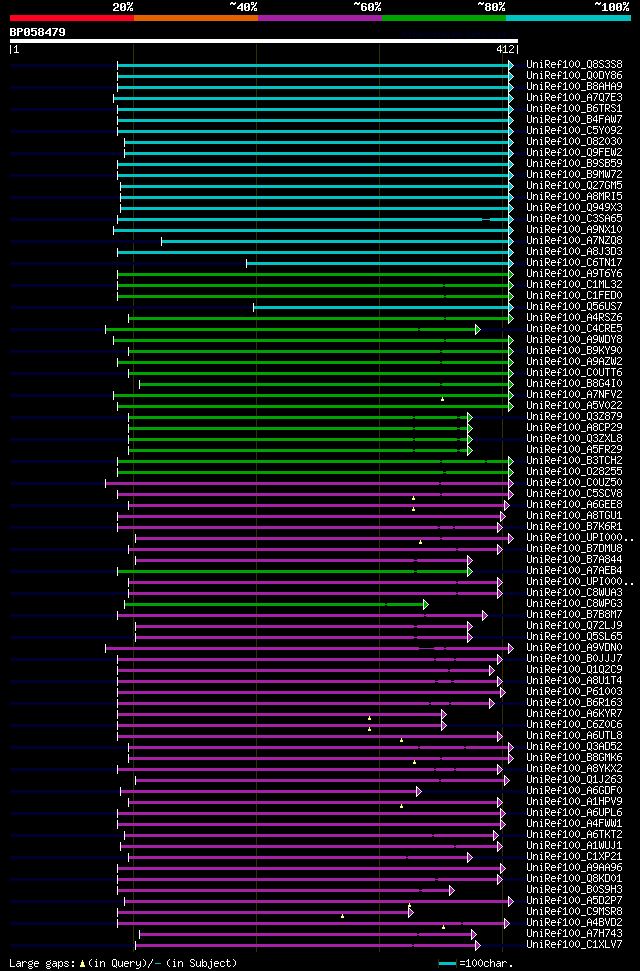Click the UniRef100_C1XP21 label
The height and width of the screenshot is (971, 640).
pos(574,858)
